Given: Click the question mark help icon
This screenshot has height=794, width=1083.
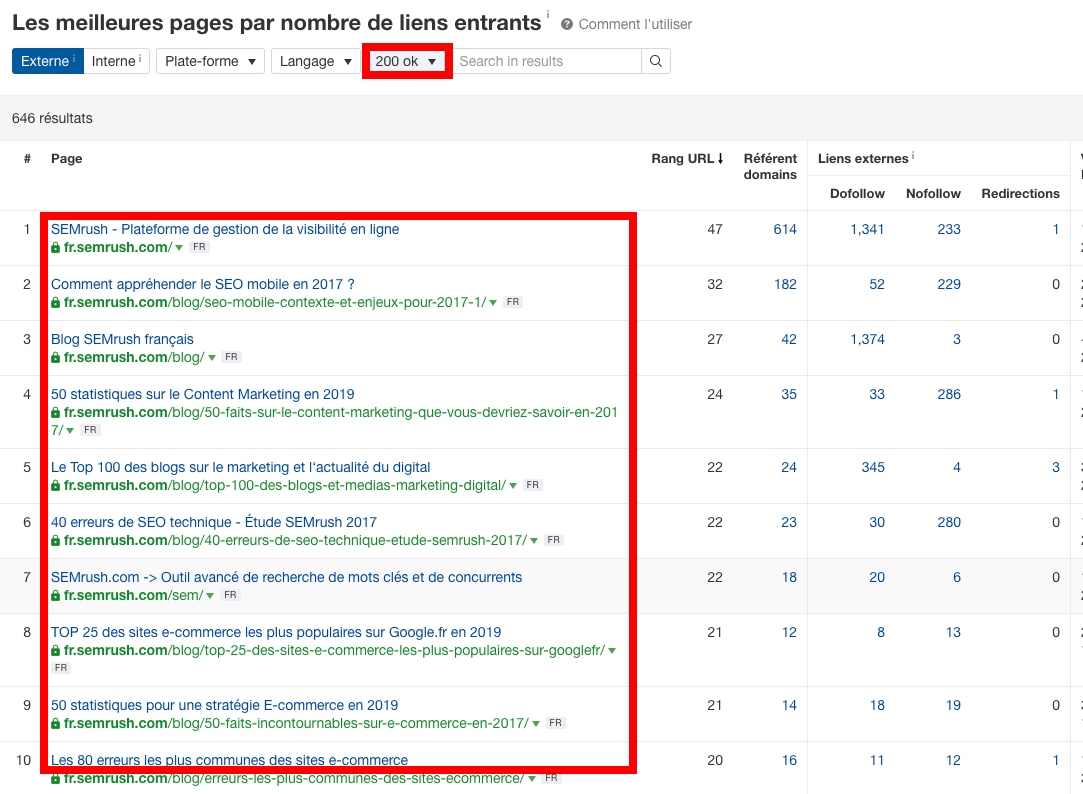Looking at the screenshot, I should 566,24.
